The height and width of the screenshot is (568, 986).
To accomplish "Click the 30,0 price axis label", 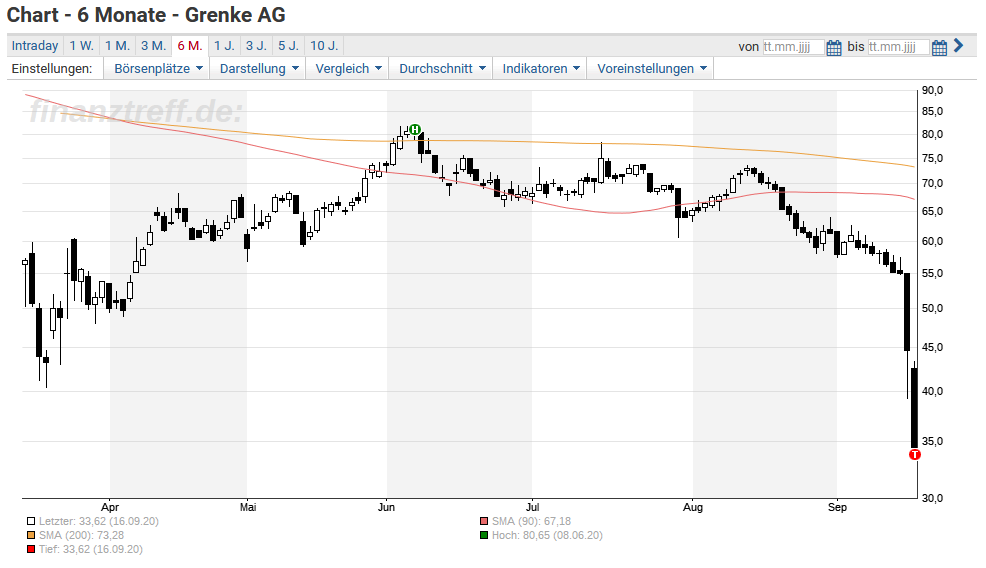I will 933,498.
